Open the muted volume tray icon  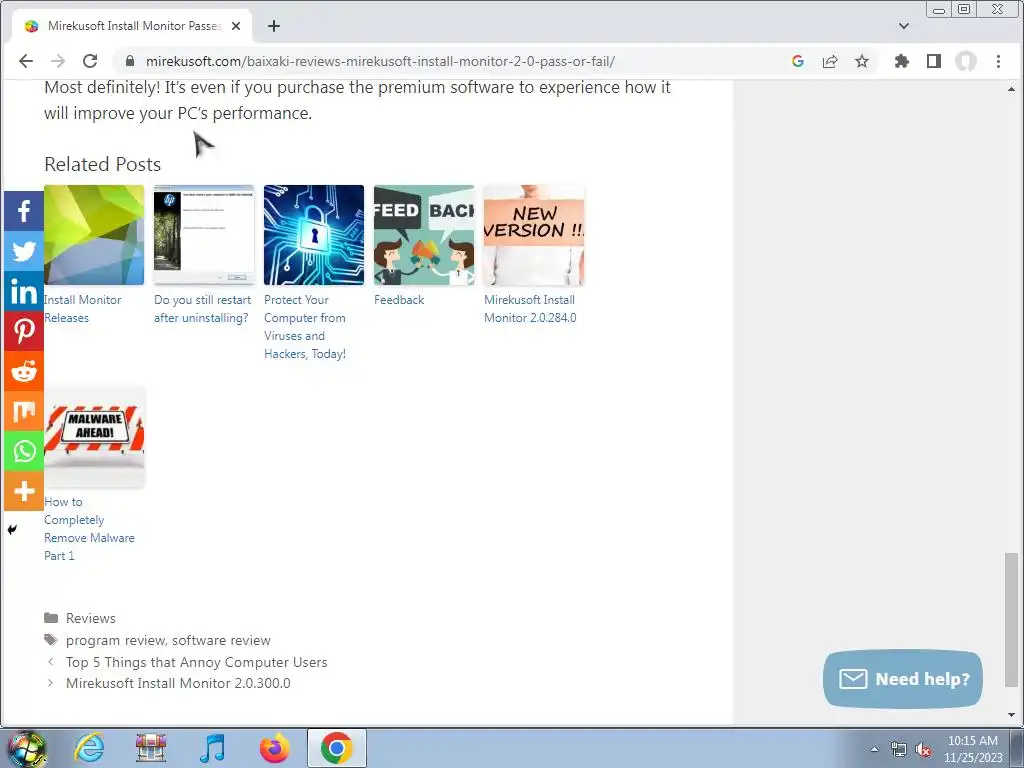click(x=923, y=750)
